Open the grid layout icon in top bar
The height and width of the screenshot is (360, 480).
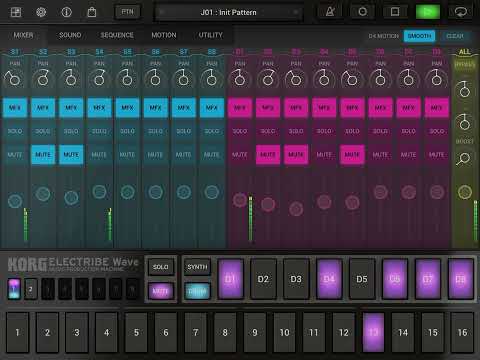pyautogui.click(x=16, y=12)
